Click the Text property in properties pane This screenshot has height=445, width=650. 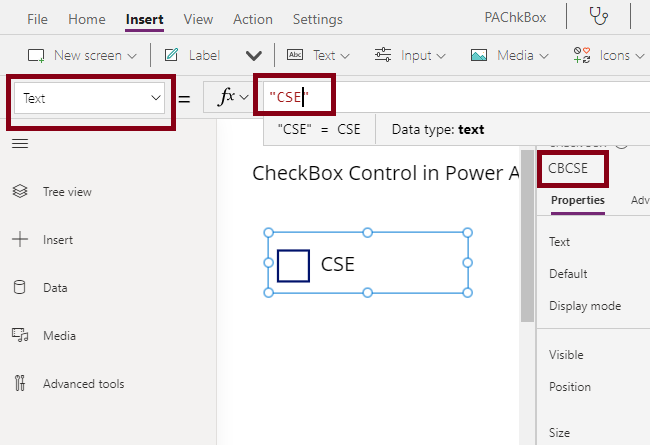pos(559,242)
